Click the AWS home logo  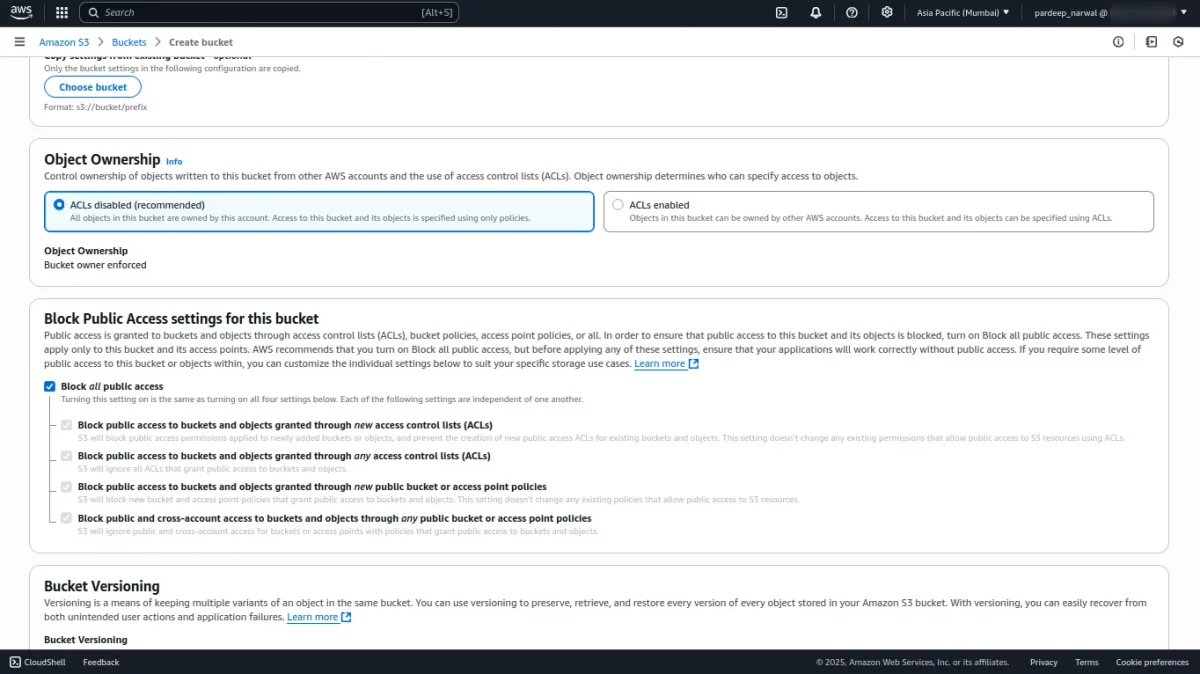point(21,12)
